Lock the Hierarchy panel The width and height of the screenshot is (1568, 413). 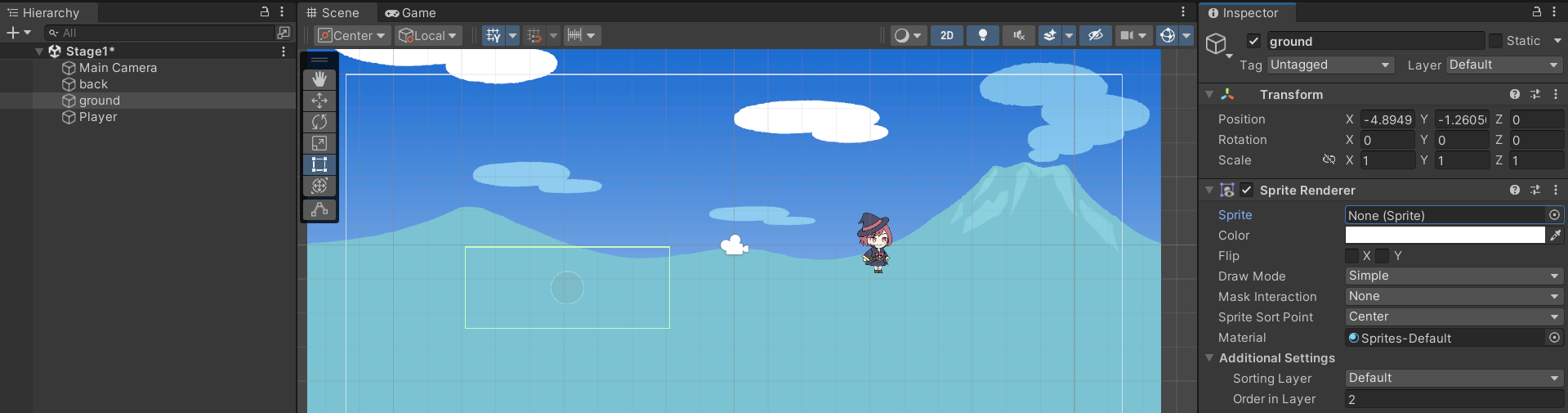click(x=265, y=11)
